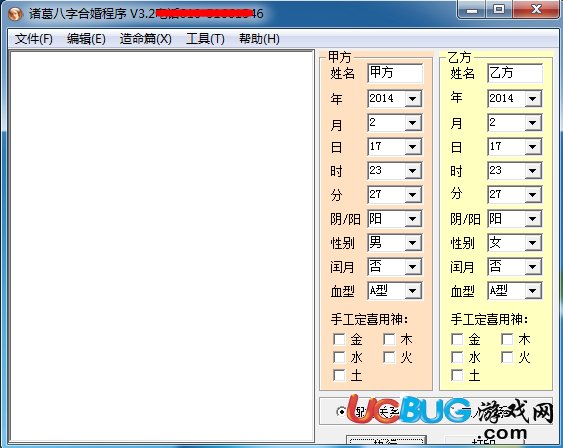Click the 乙方 姓名 input field
The width and height of the screenshot is (563, 448).
click(x=515, y=73)
